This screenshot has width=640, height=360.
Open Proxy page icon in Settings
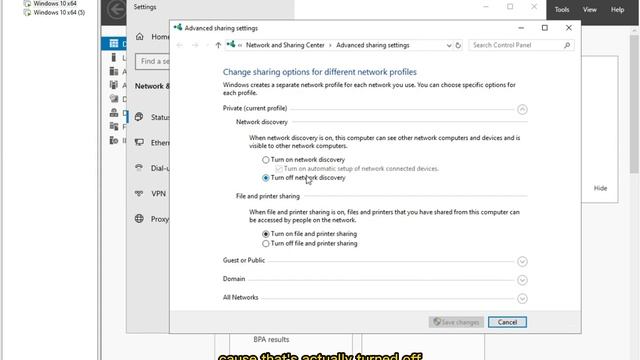139,219
